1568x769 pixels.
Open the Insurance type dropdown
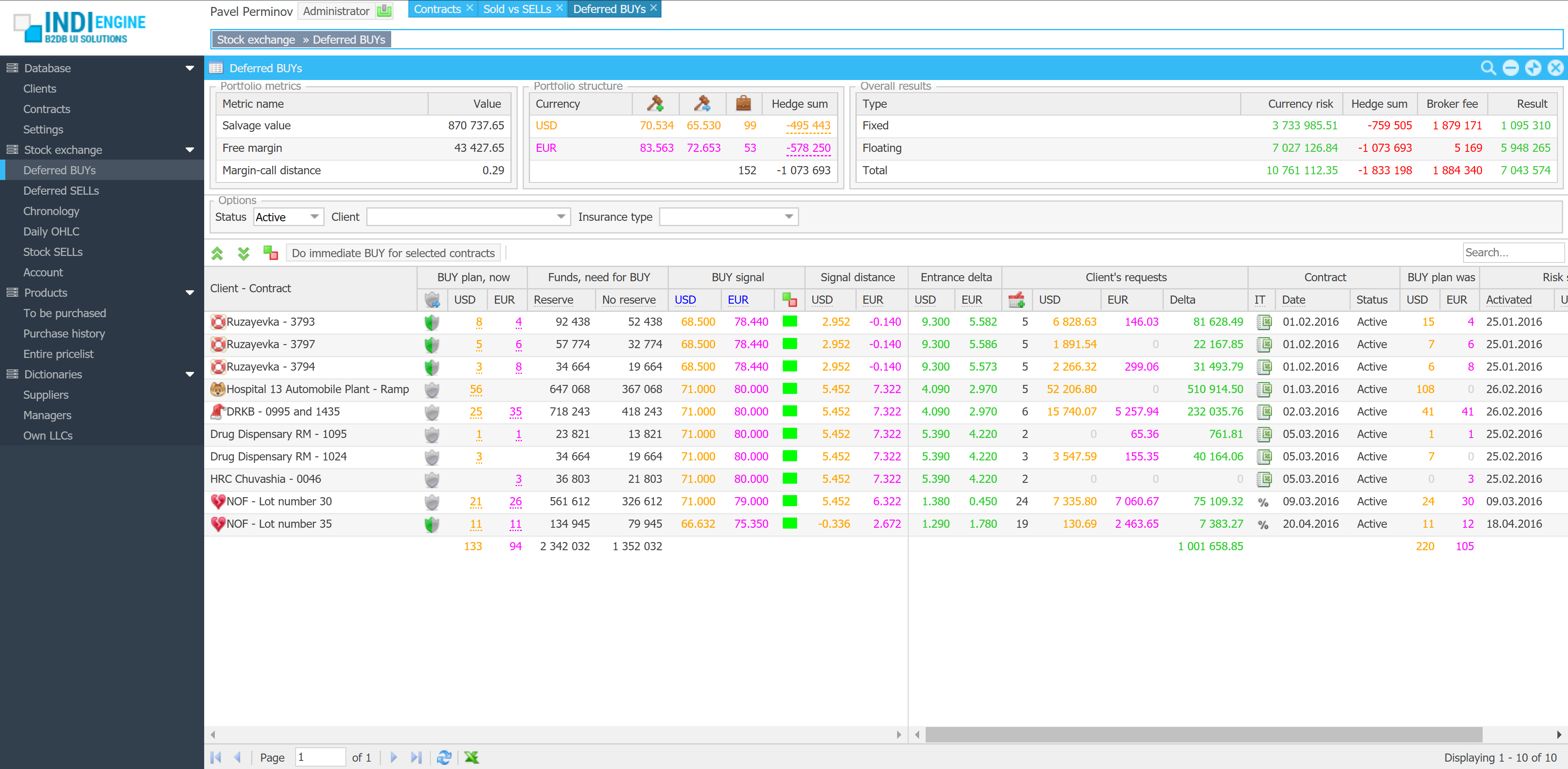(x=788, y=217)
